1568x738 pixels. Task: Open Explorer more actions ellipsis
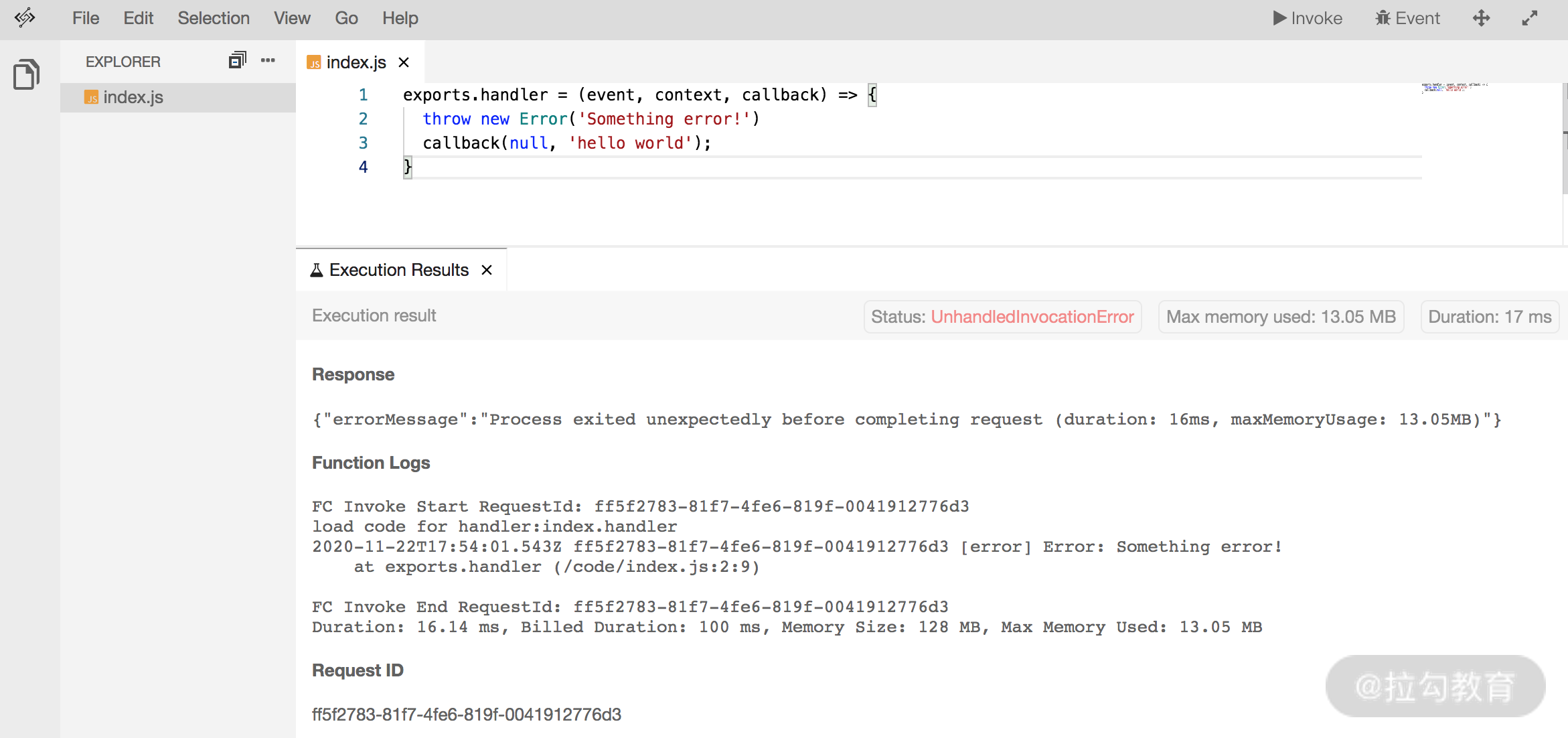pyautogui.click(x=268, y=60)
